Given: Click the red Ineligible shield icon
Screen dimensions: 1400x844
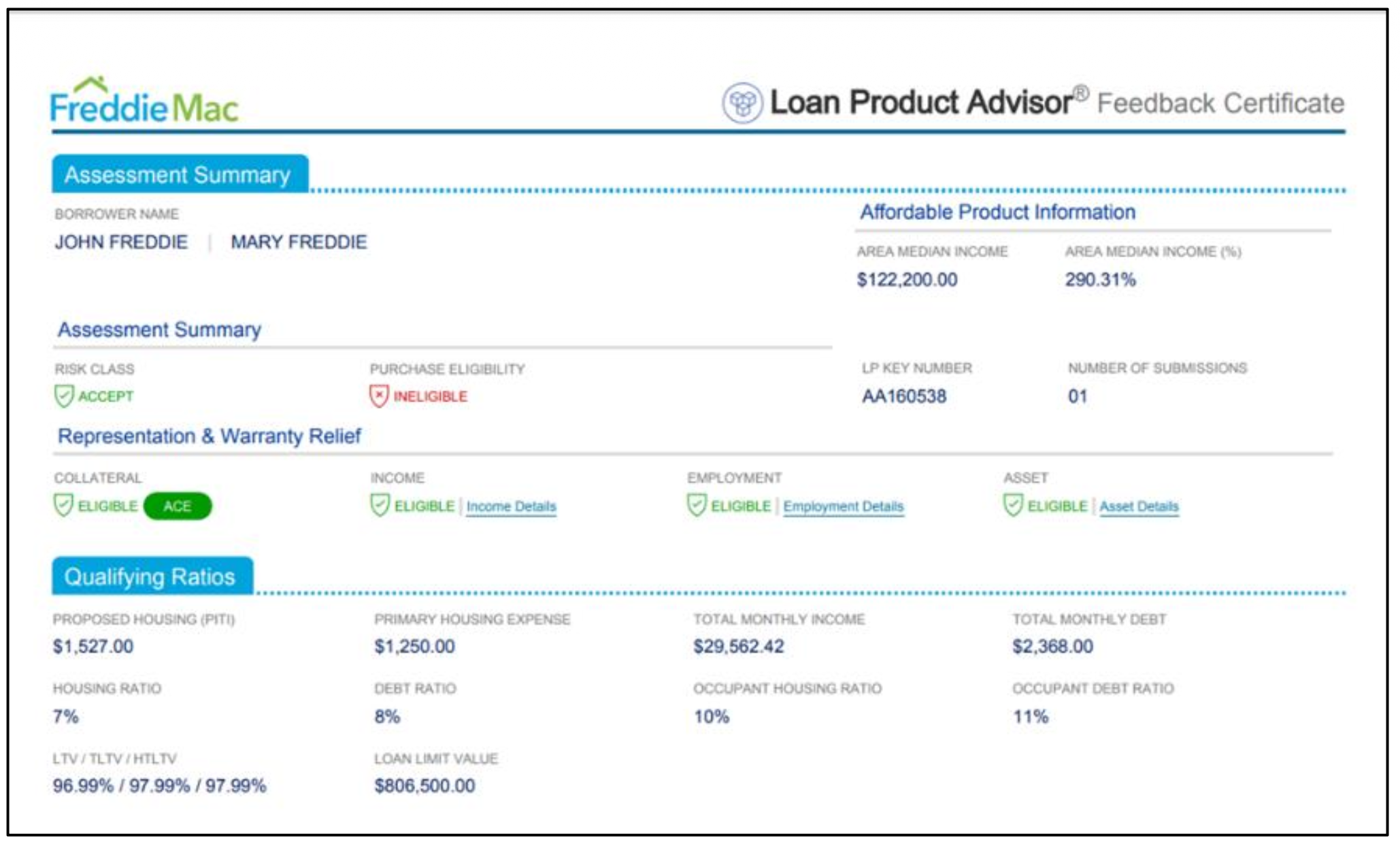Looking at the screenshot, I should 379,396.
